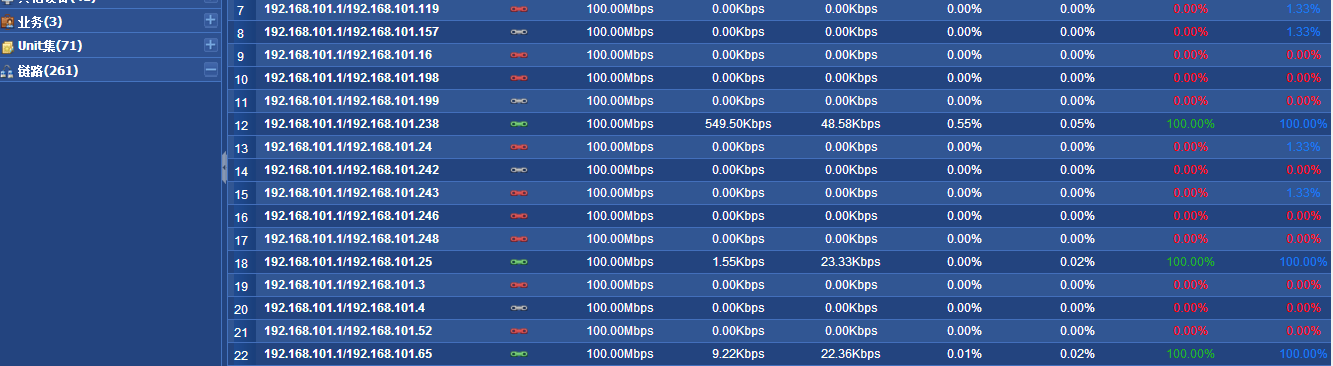Click gray link status icon in row 8

coord(518,32)
